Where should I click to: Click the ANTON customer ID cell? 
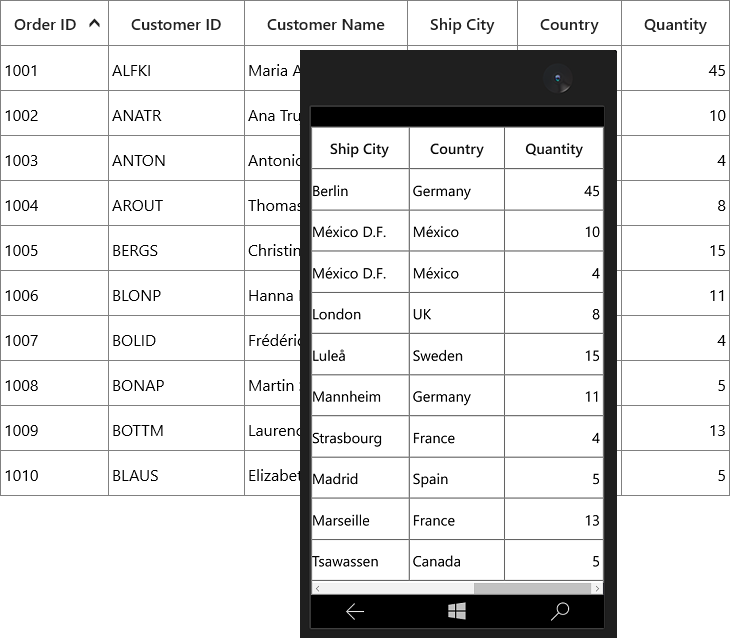[x=176, y=158]
